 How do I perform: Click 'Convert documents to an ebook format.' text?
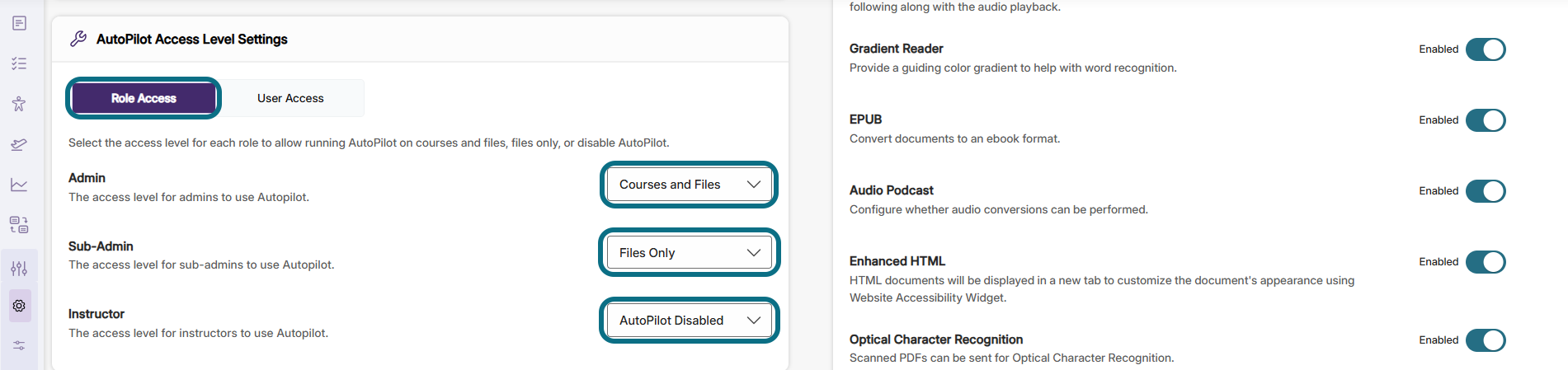pyautogui.click(x=955, y=138)
